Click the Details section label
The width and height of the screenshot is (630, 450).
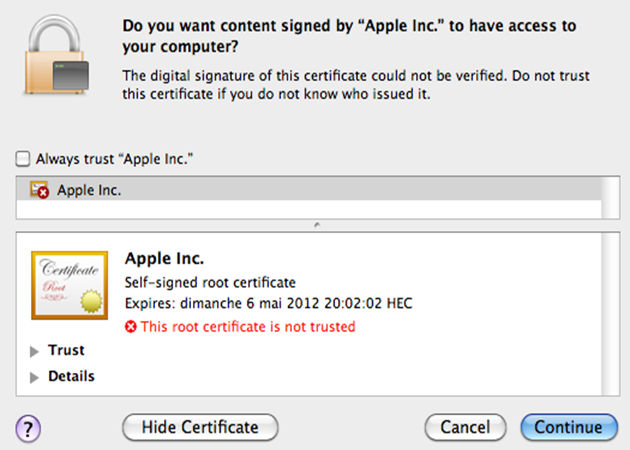click(x=71, y=377)
